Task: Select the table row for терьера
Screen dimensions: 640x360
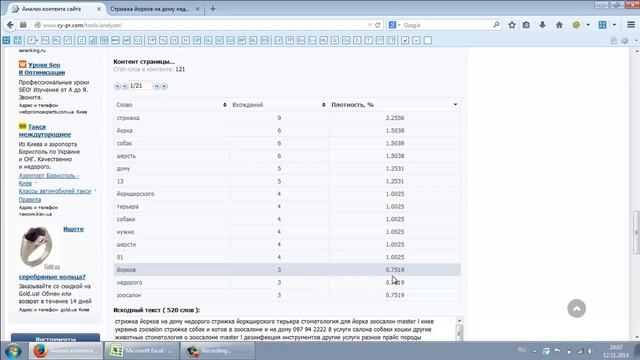Action: click(x=287, y=207)
